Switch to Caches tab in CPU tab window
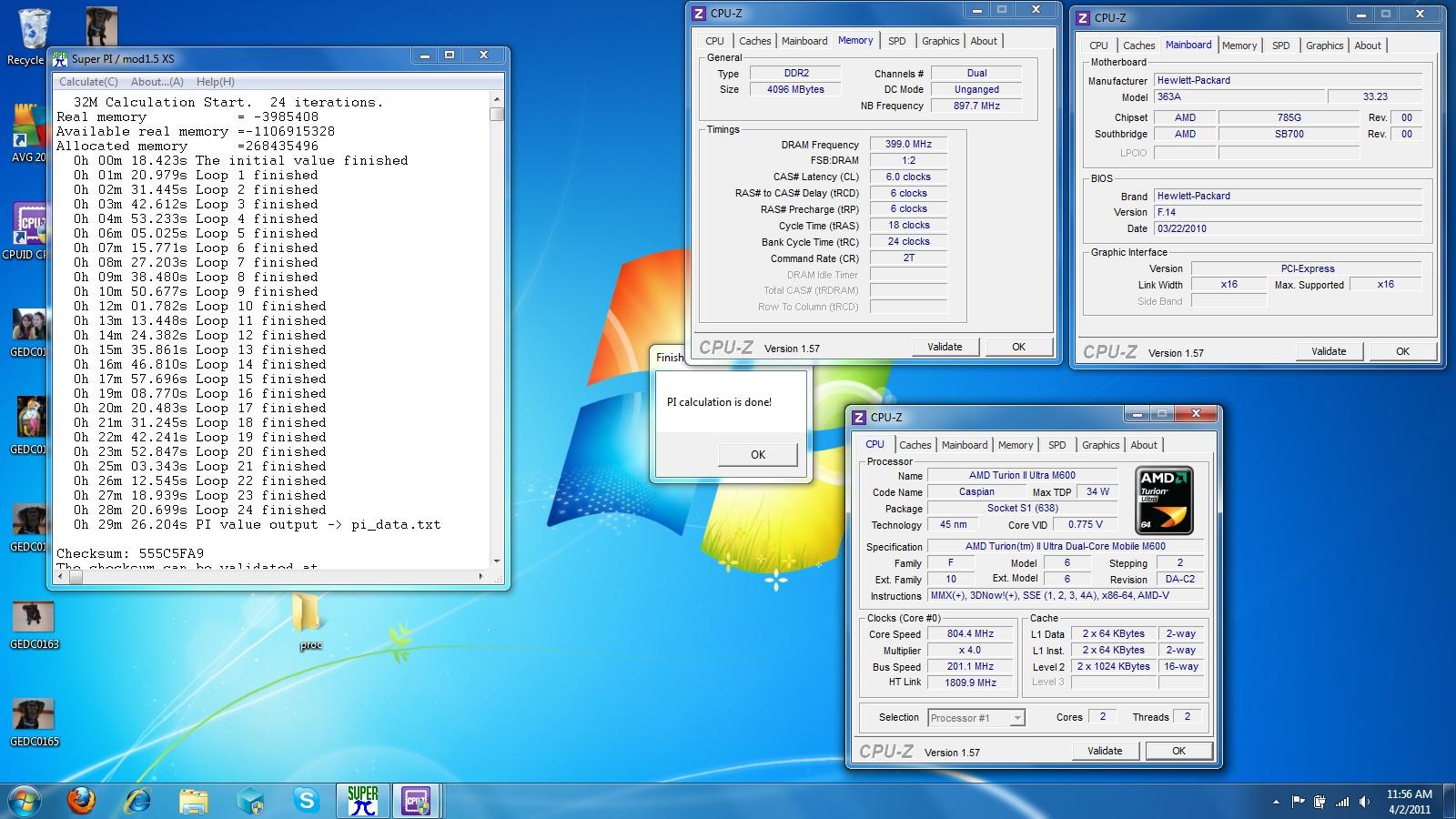Screen dimensions: 1456x819 (915, 445)
